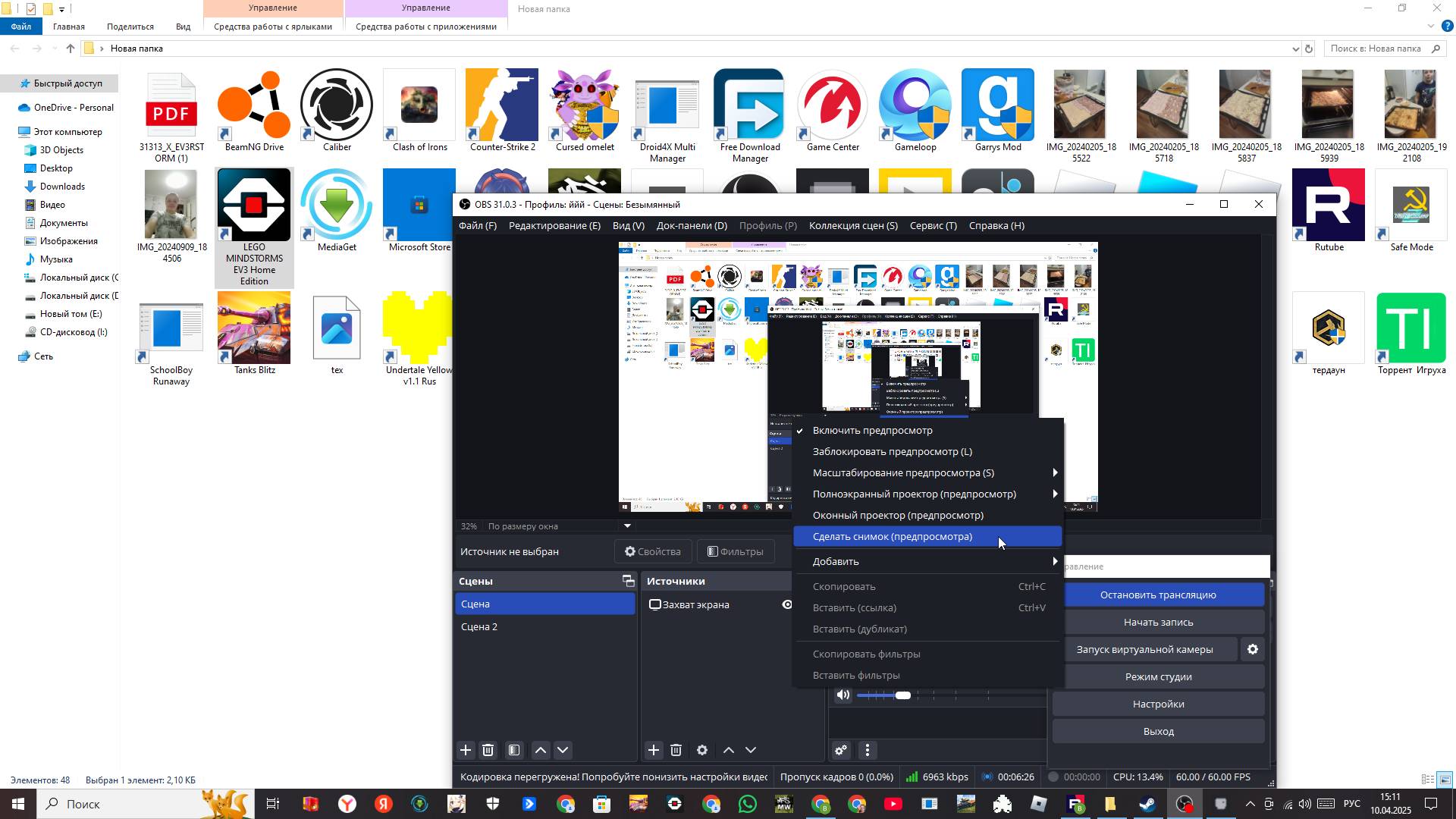
Task: Adjust the audio mixer volume slider
Action: point(902,695)
